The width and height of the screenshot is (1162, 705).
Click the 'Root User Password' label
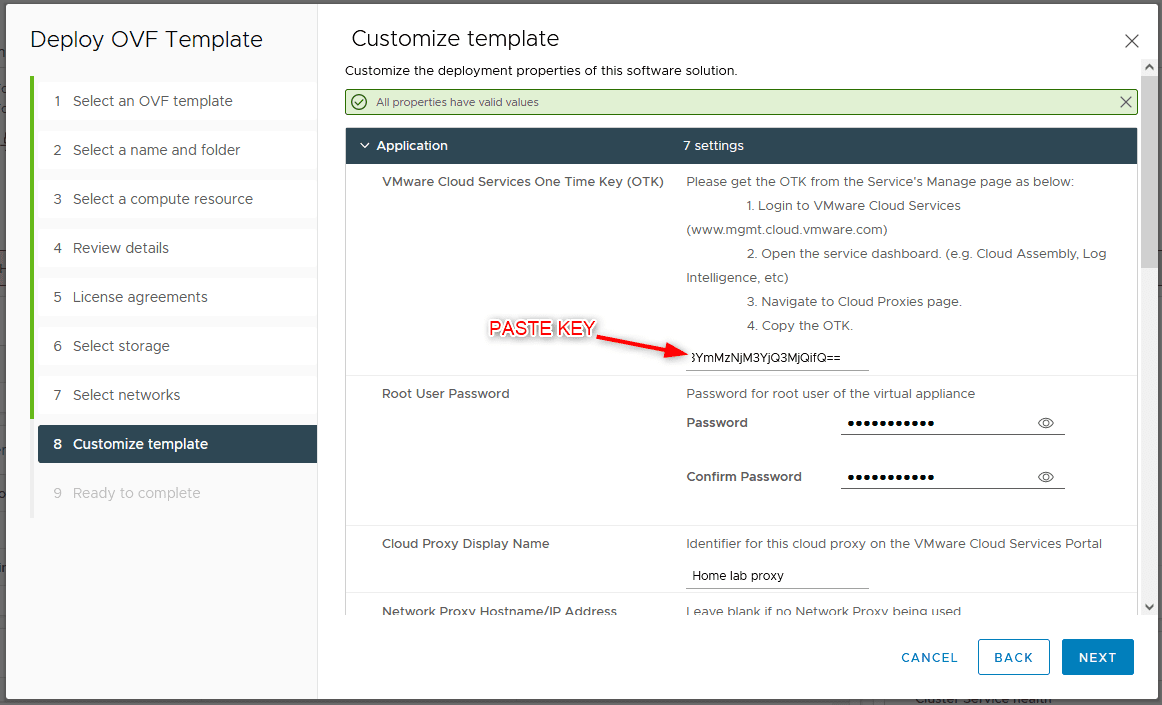pos(445,394)
